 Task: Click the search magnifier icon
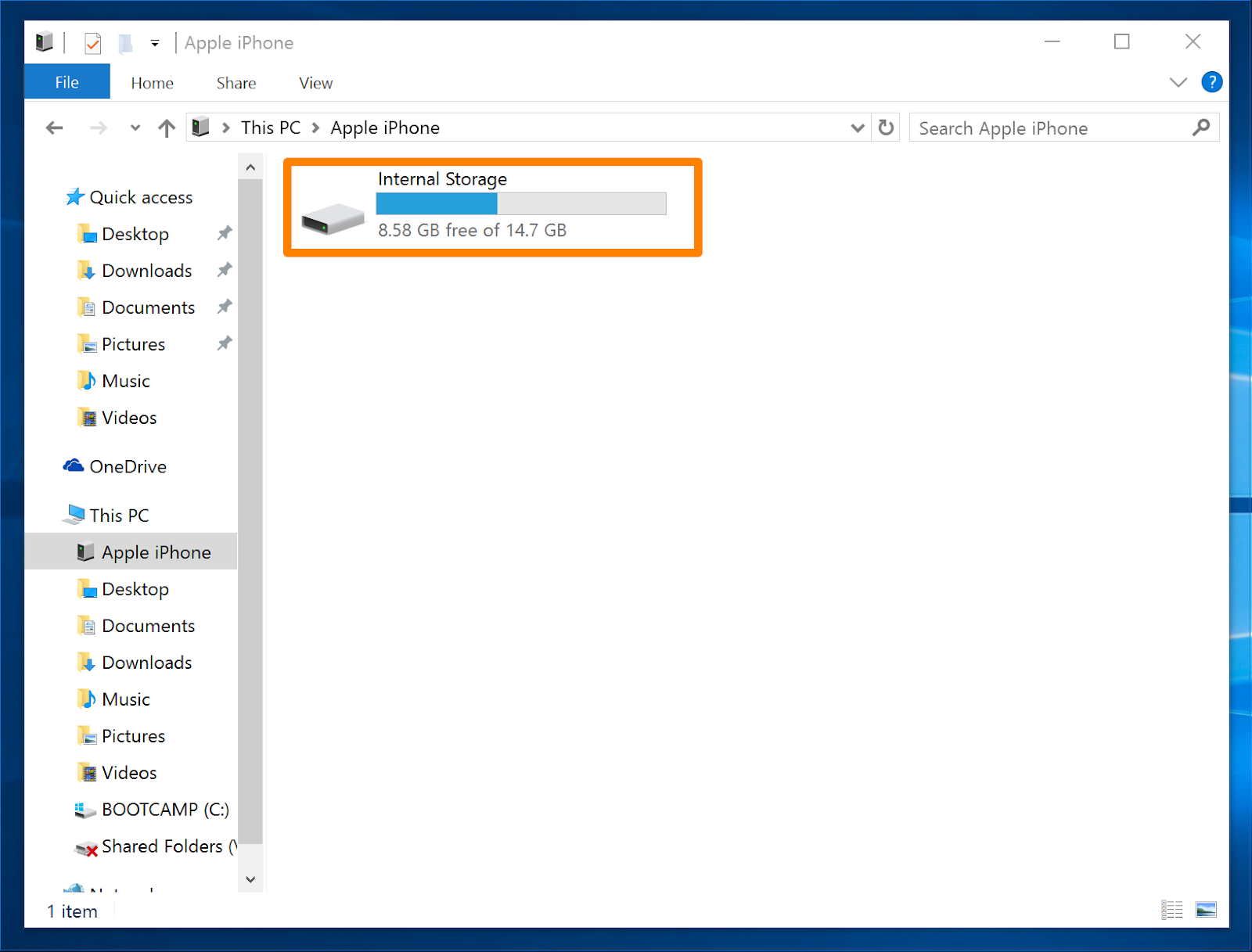pos(1201,128)
